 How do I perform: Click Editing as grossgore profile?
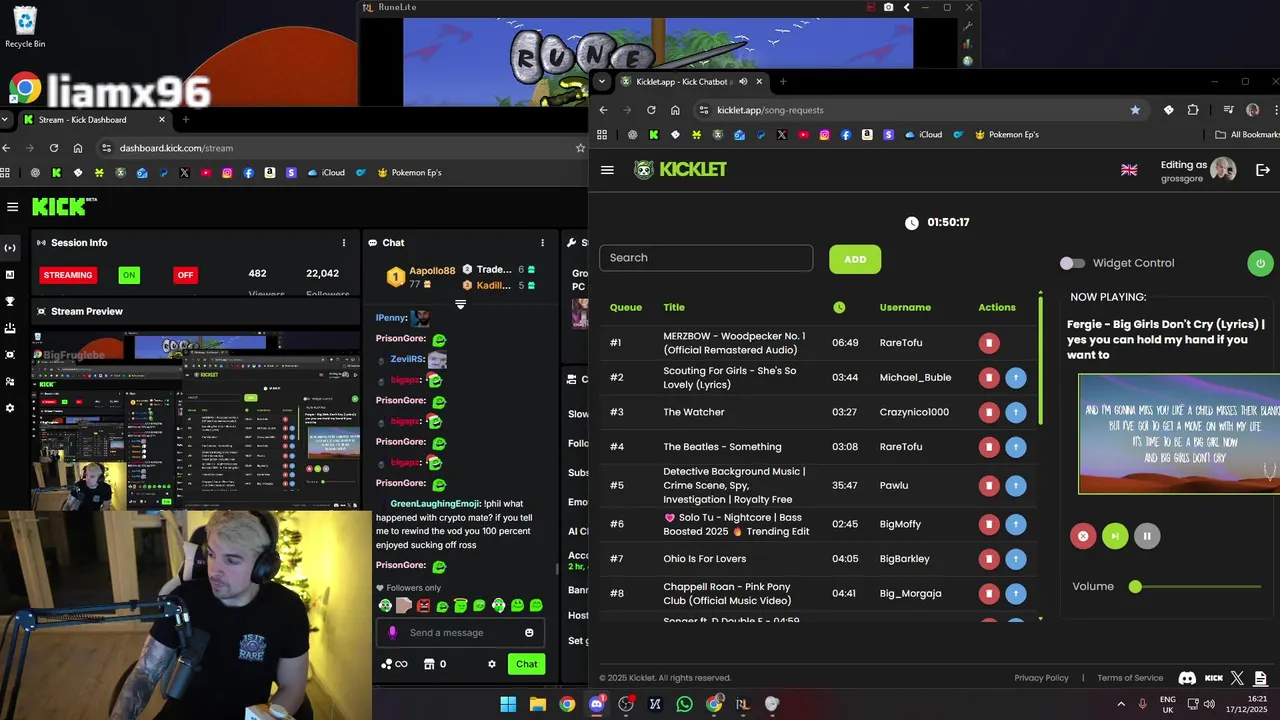click(1198, 170)
